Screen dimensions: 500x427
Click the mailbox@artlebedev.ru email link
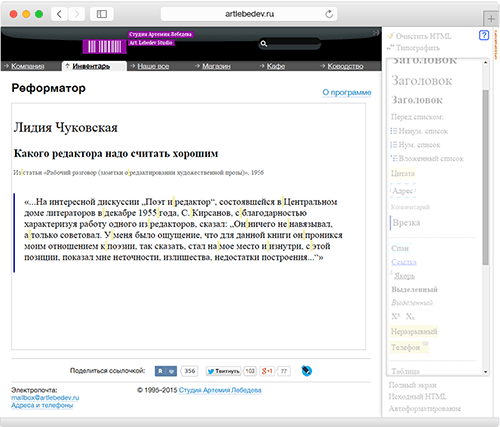click(x=45, y=398)
